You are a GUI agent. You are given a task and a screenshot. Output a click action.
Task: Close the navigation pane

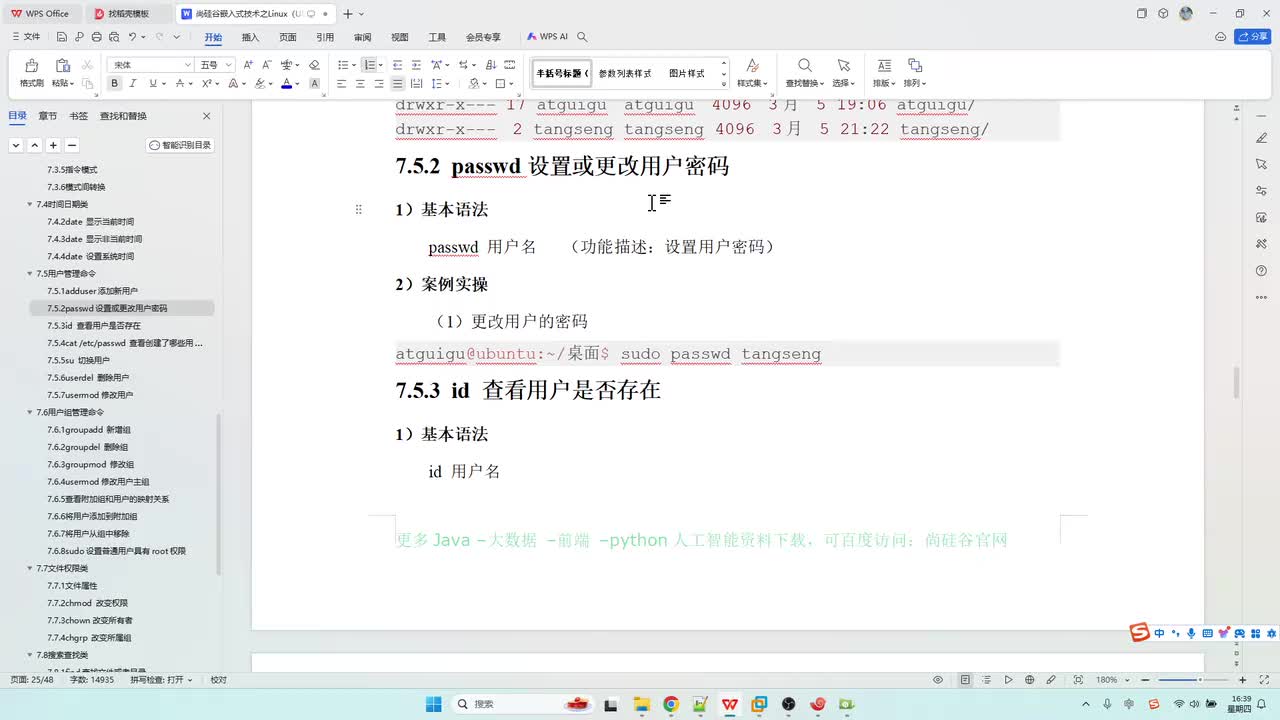tap(207, 116)
